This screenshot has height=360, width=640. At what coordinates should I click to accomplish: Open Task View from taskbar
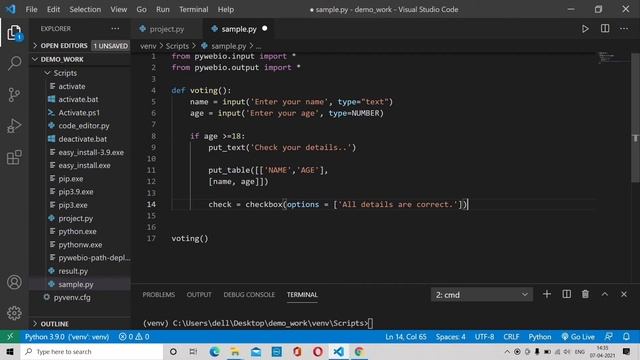click(193, 352)
